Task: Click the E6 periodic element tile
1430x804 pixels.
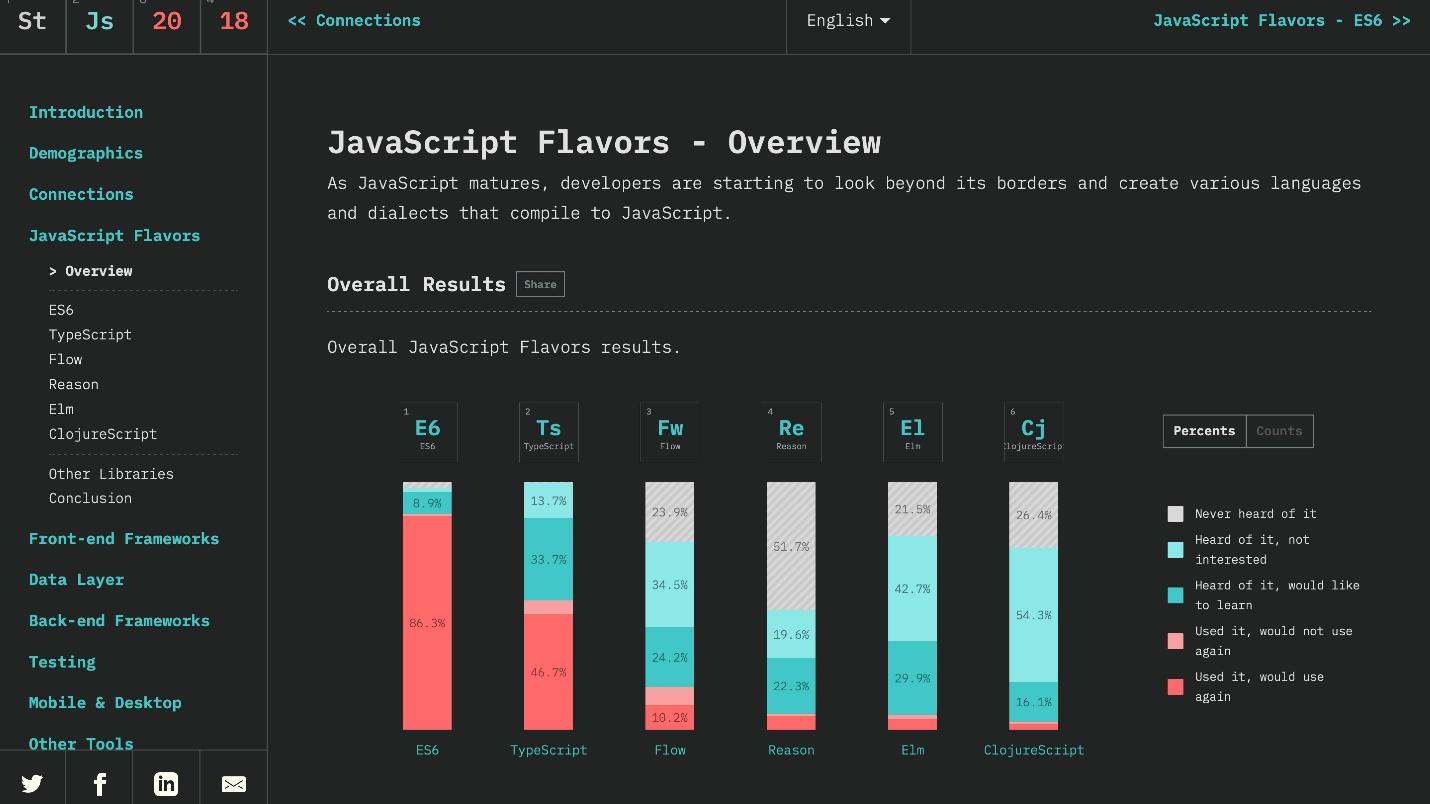Action: point(428,432)
